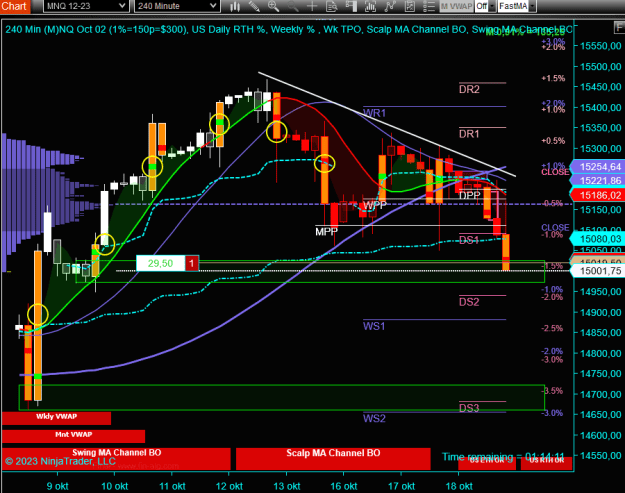The height and width of the screenshot is (493, 625).
Task: Click the MPP pivot label
Action: click(x=326, y=232)
